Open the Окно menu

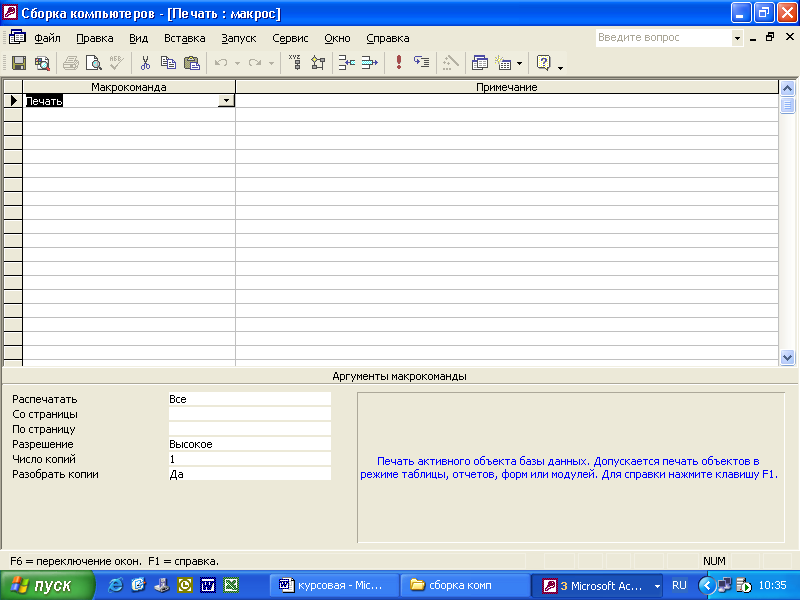click(337, 38)
